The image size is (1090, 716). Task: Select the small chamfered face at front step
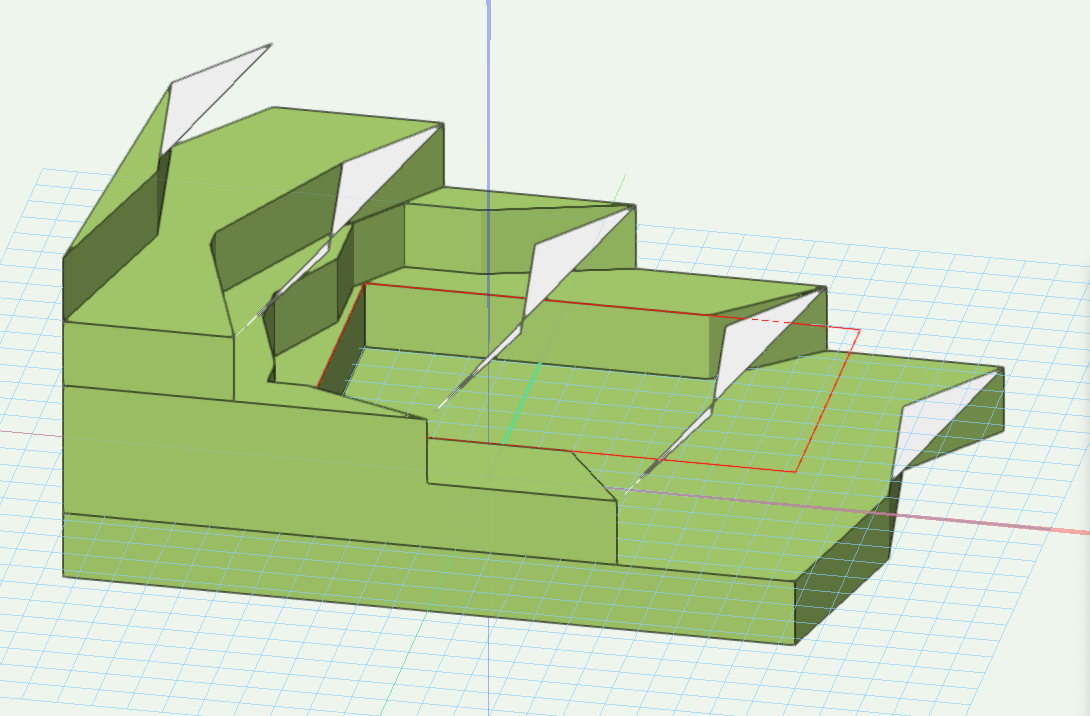[590, 478]
